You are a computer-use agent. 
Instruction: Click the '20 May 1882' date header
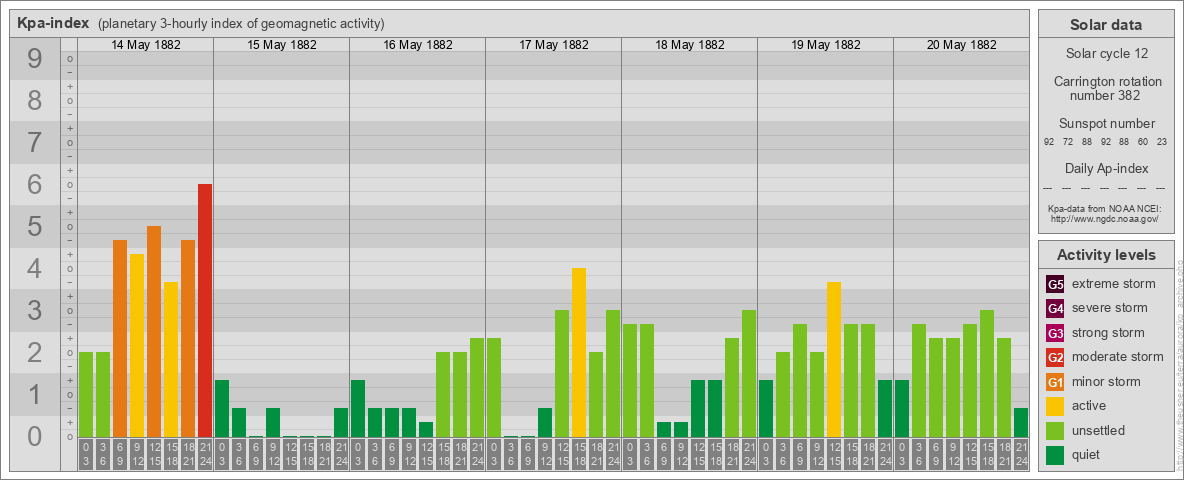point(961,45)
